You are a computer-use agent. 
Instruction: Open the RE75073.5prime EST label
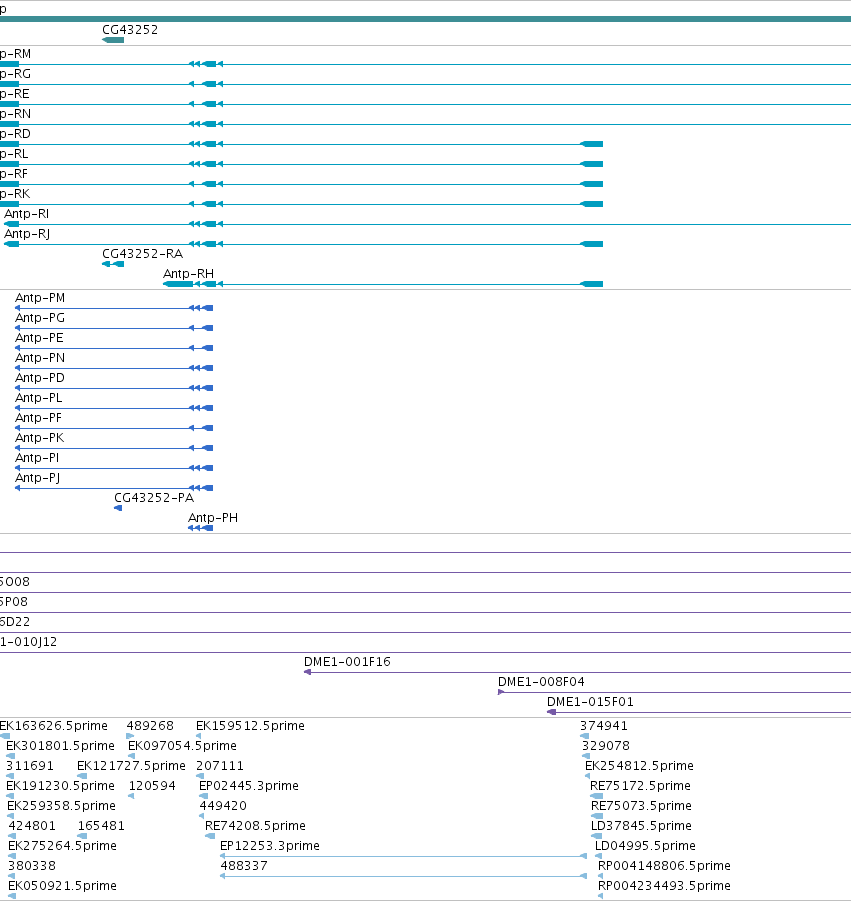[641, 806]
